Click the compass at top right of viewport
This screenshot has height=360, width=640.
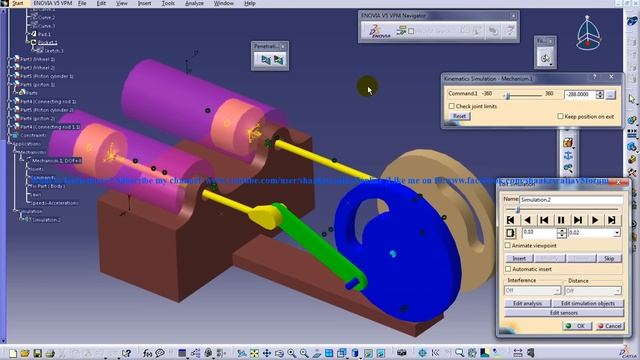588,33
